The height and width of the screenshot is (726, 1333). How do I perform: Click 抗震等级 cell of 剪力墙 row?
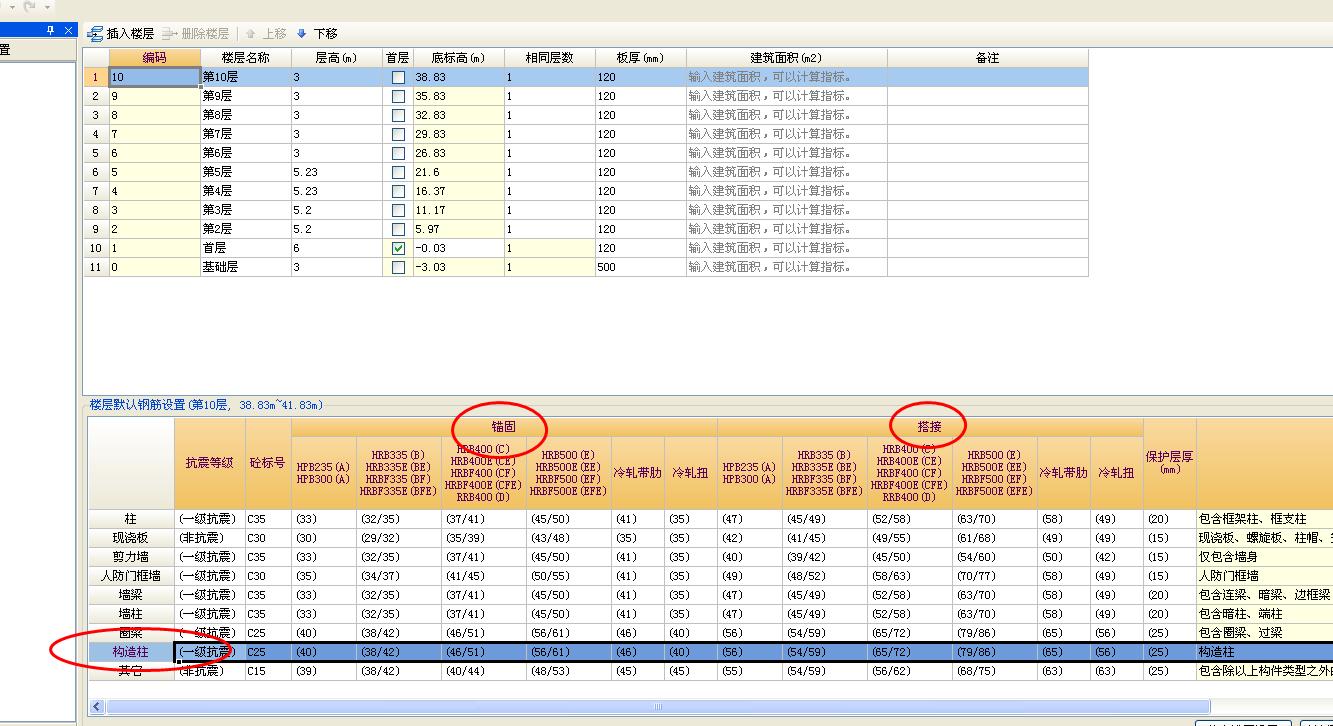[209, 557]
